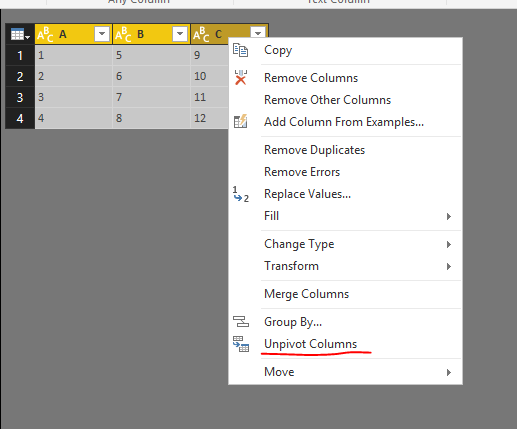This screenshot has height=429, width=517.
Task: Expand the Fill submenu arrow
Action: point(449,216)
